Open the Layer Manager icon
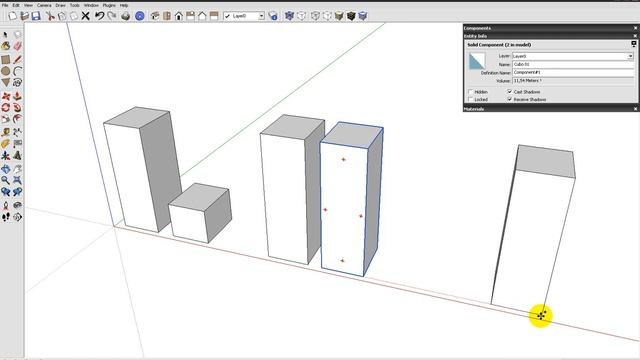The width and height of the screenshot is (640, 360). 273,16
